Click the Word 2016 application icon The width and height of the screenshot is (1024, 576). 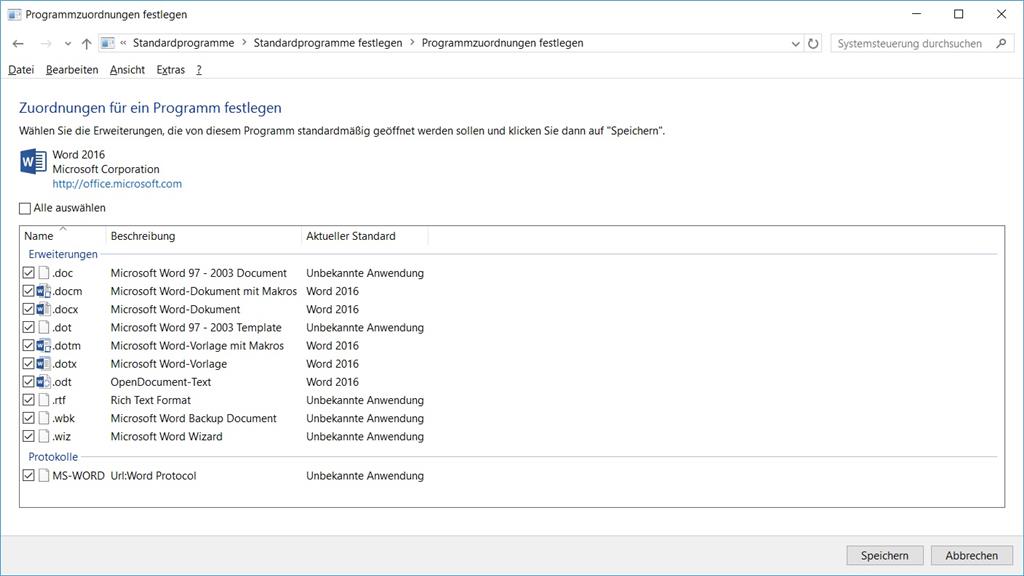[x=33, y=161]
